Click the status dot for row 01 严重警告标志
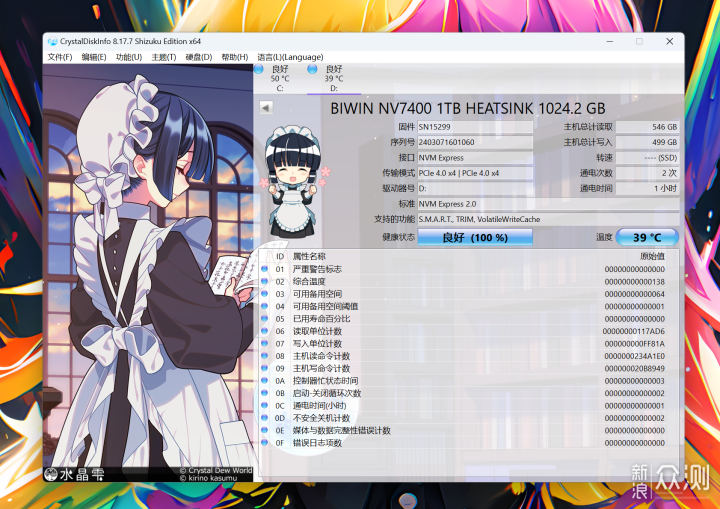 (264, 269)
